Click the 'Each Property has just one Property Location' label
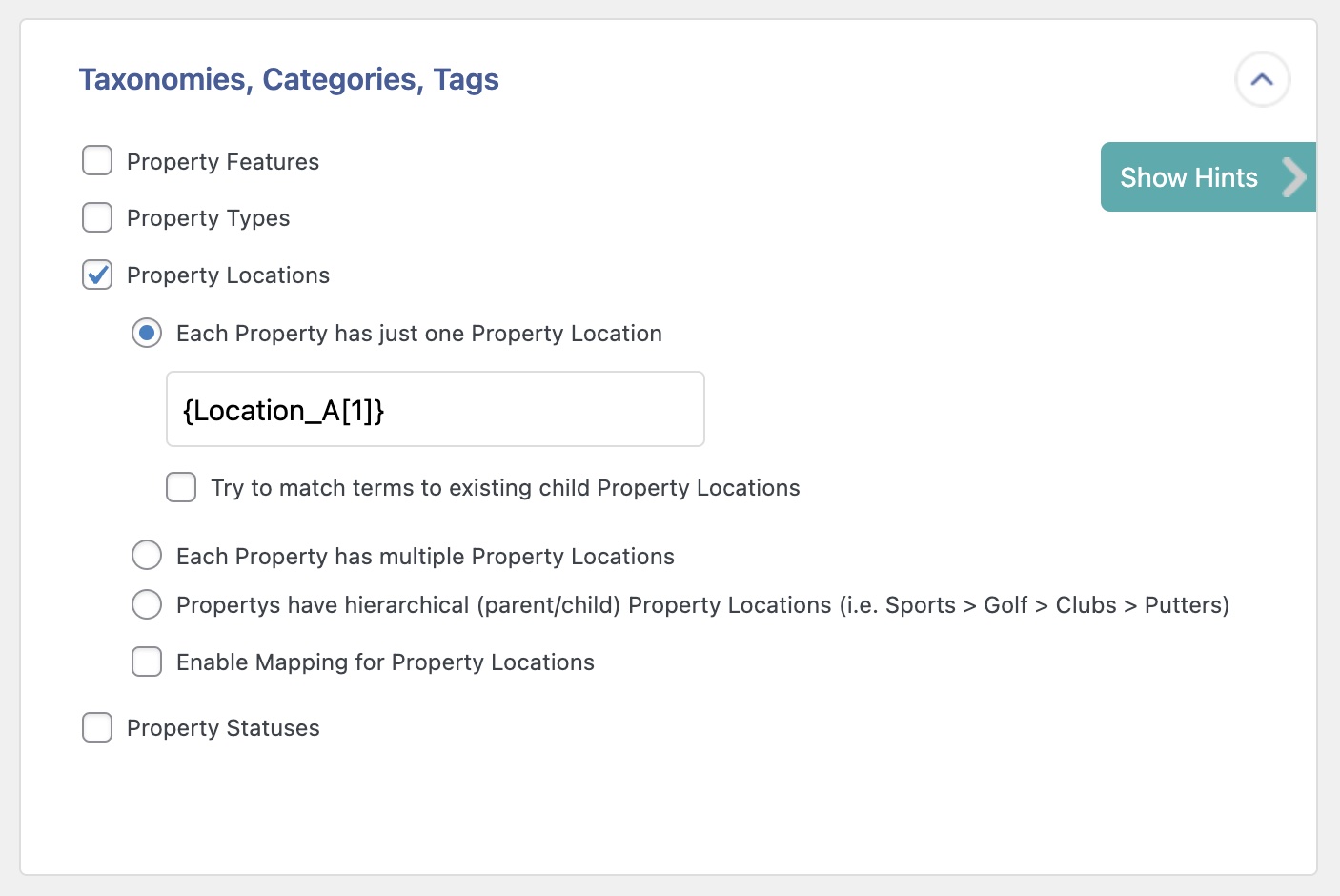This screenshot has width=1340, height=896. (x=418, y=333)
